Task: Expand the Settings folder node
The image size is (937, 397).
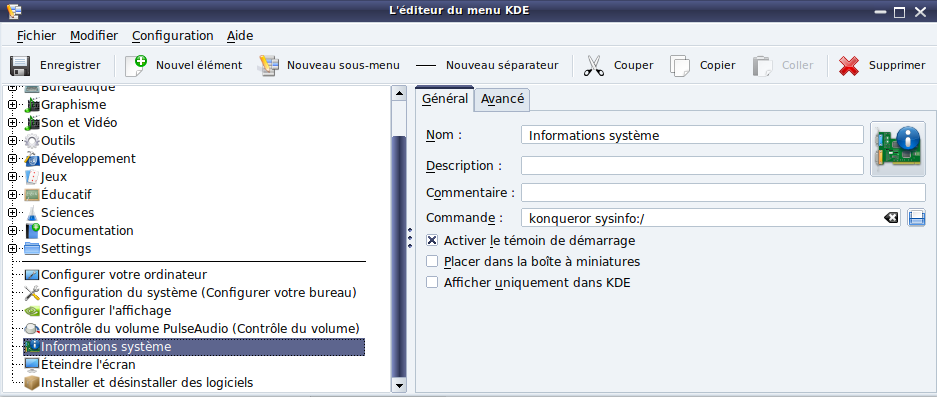Action: [x=13, y=249]
